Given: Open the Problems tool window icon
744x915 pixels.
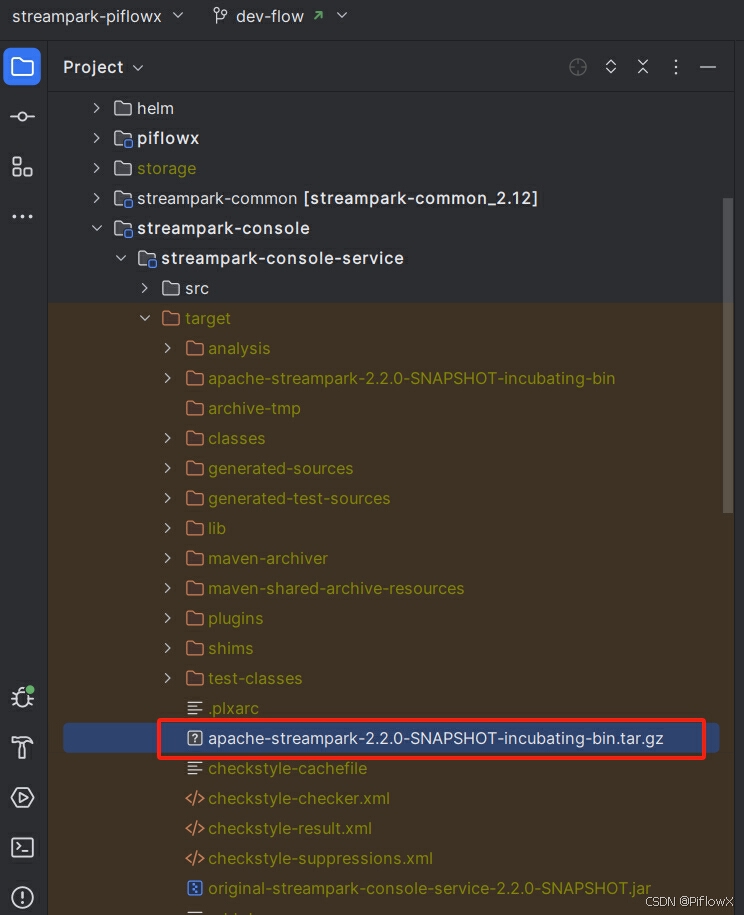Looking at the screenshot, I should click(x=22, y=897).
